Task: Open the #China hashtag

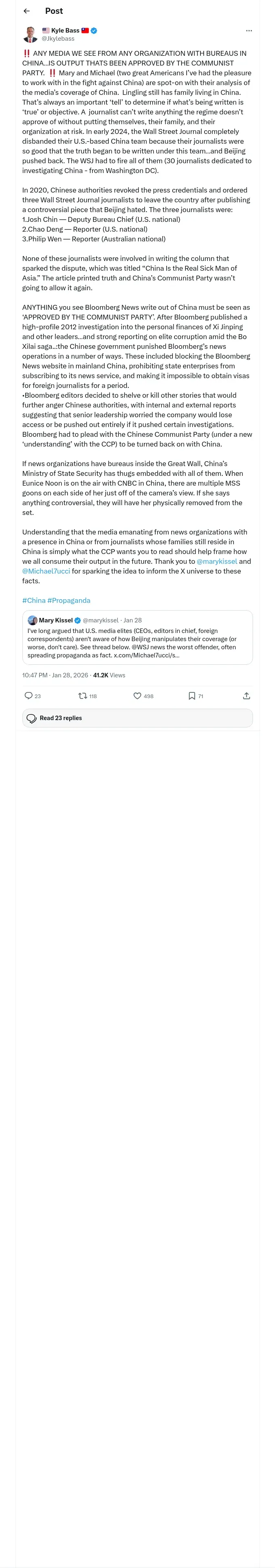Action: pos(33,600)
